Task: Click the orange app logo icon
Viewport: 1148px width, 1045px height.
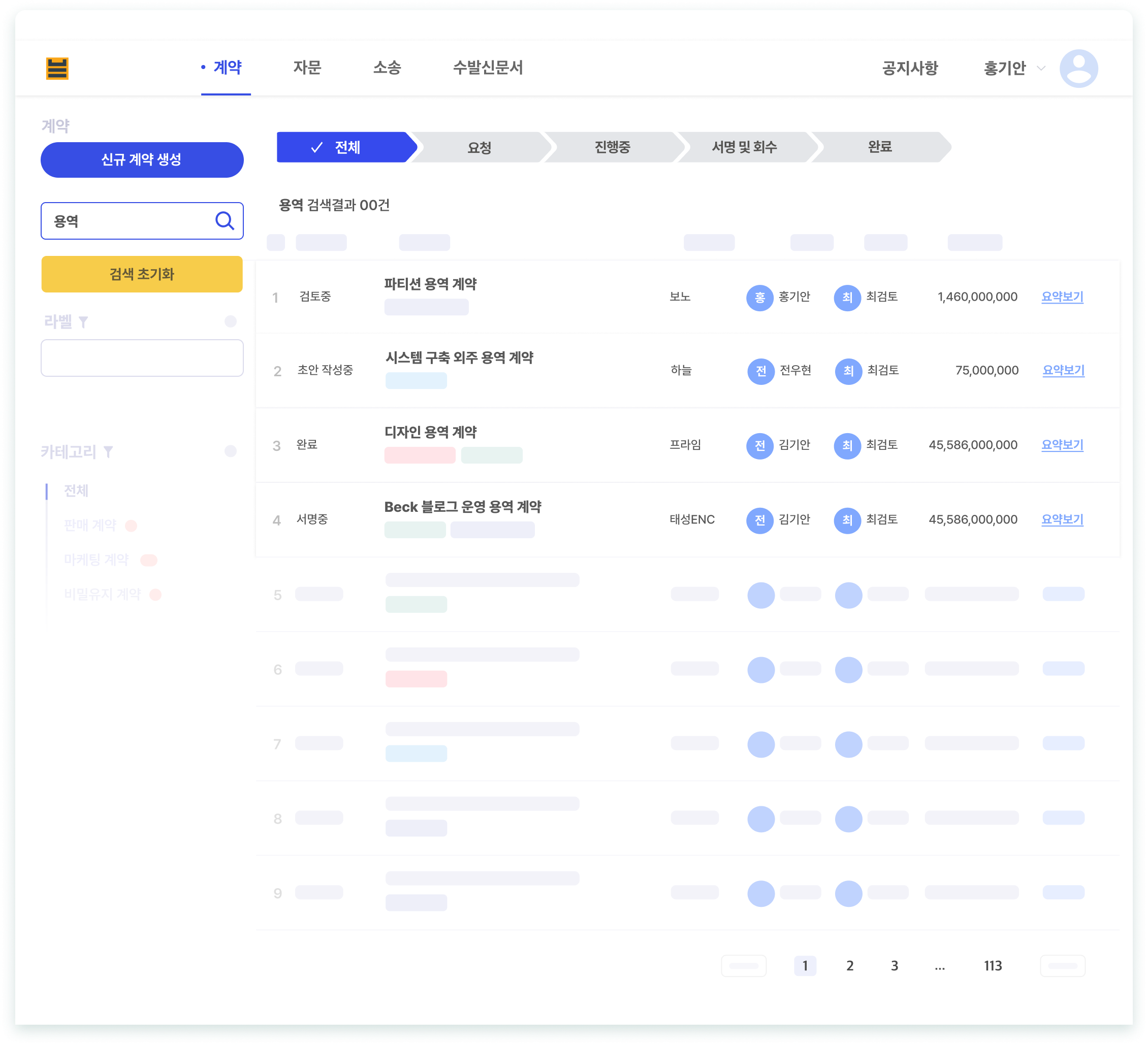Action: [57, 69]
